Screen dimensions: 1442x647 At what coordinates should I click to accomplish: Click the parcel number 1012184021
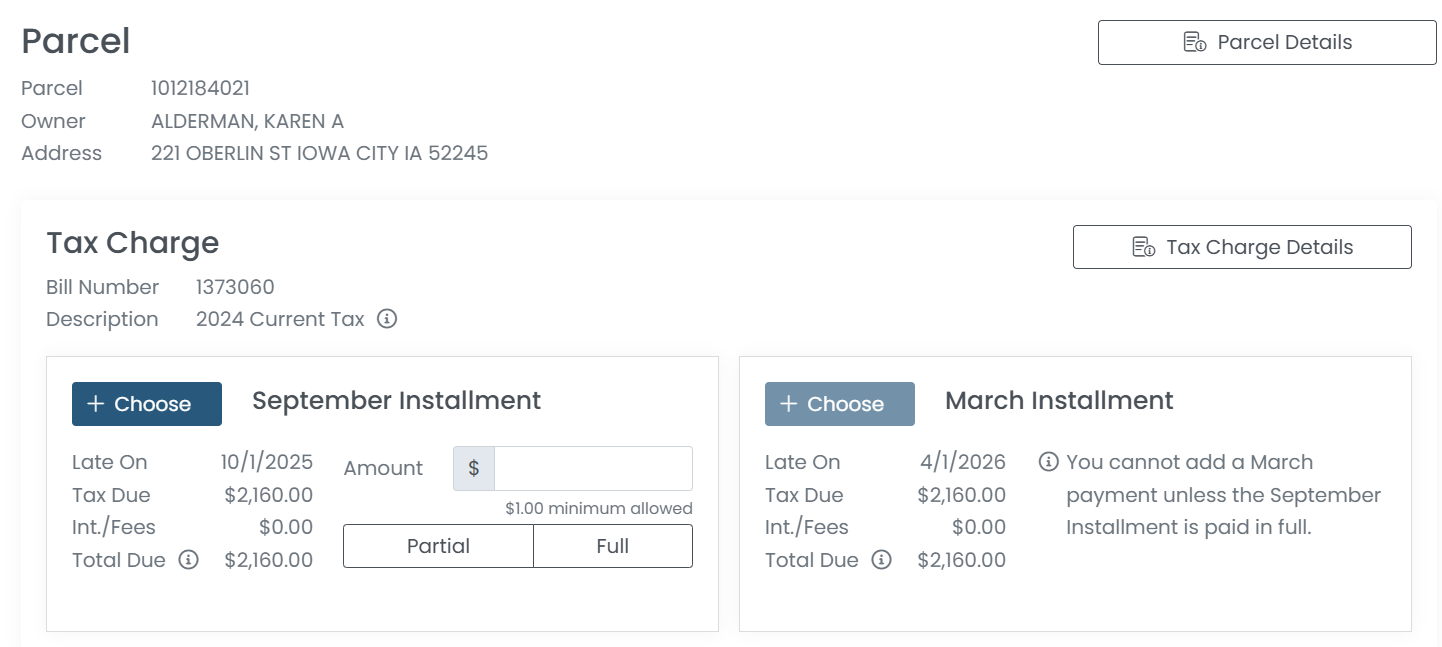[200, 88]
